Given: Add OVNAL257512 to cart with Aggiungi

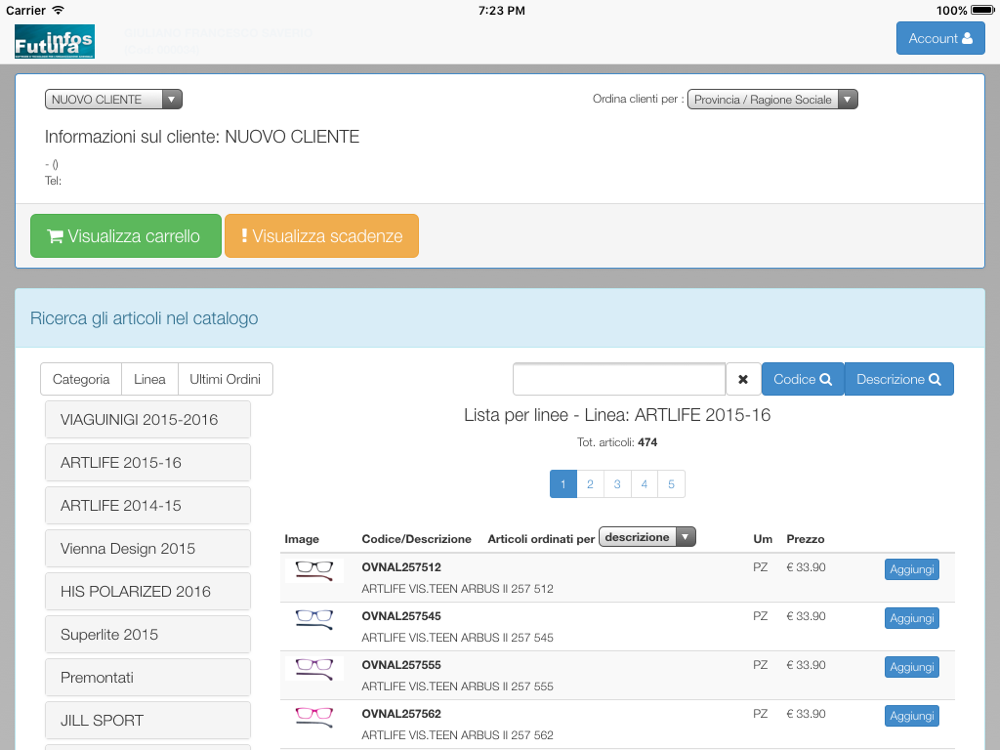Looking at the screenshot, I should pyautogui.click(x=912, y=570).
